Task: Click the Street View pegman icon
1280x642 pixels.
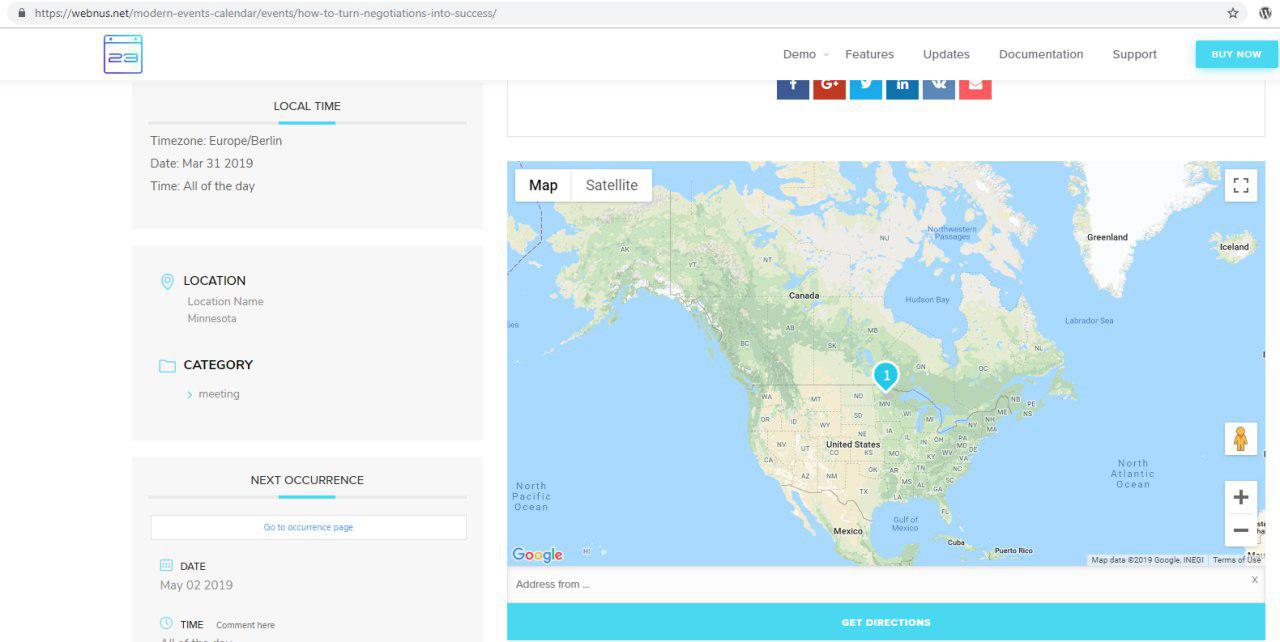Action: click(x=1240, y=439)
